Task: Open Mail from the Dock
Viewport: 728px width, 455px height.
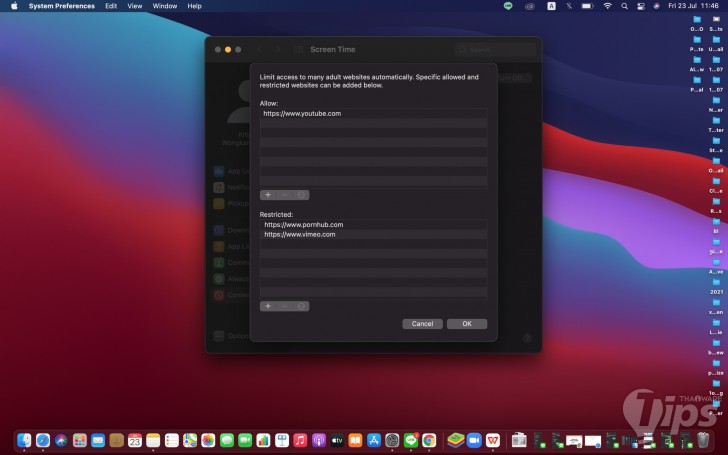Action: tap(98, 440)
